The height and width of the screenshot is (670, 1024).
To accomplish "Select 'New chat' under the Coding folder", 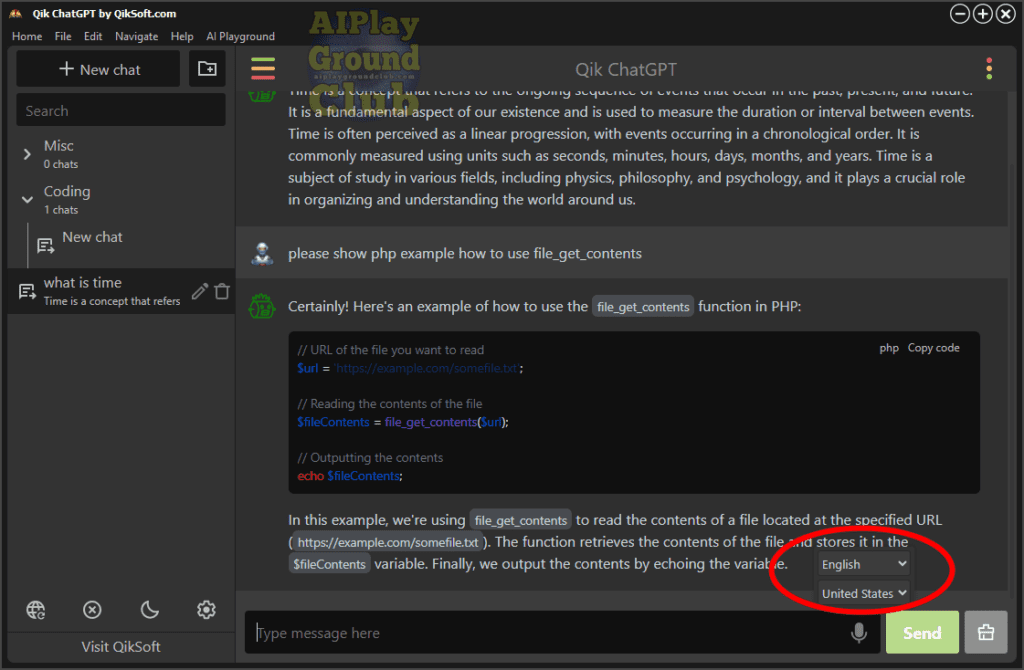I will [92, 238].
